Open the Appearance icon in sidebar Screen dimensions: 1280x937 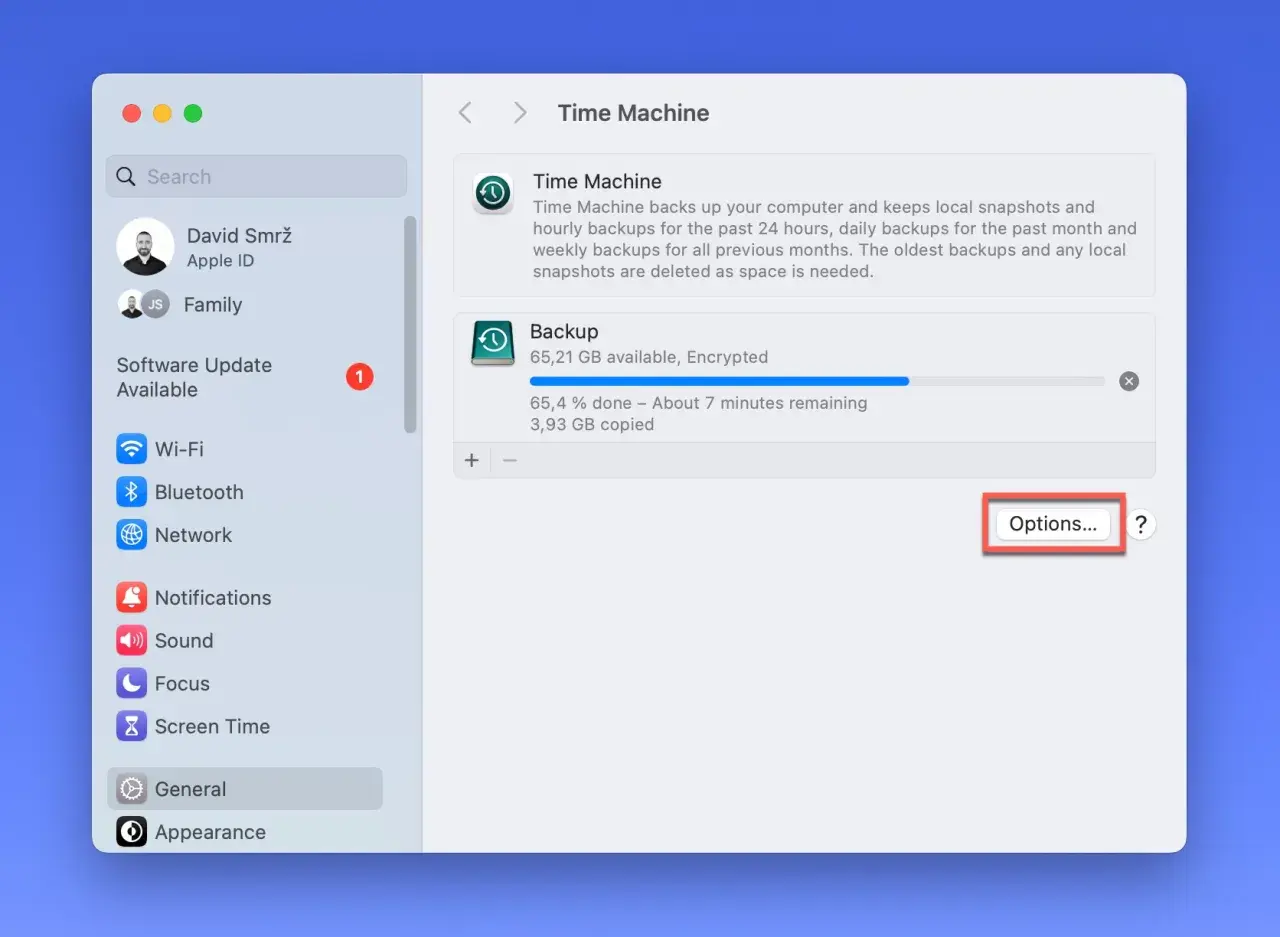click(x=131, y=832)
